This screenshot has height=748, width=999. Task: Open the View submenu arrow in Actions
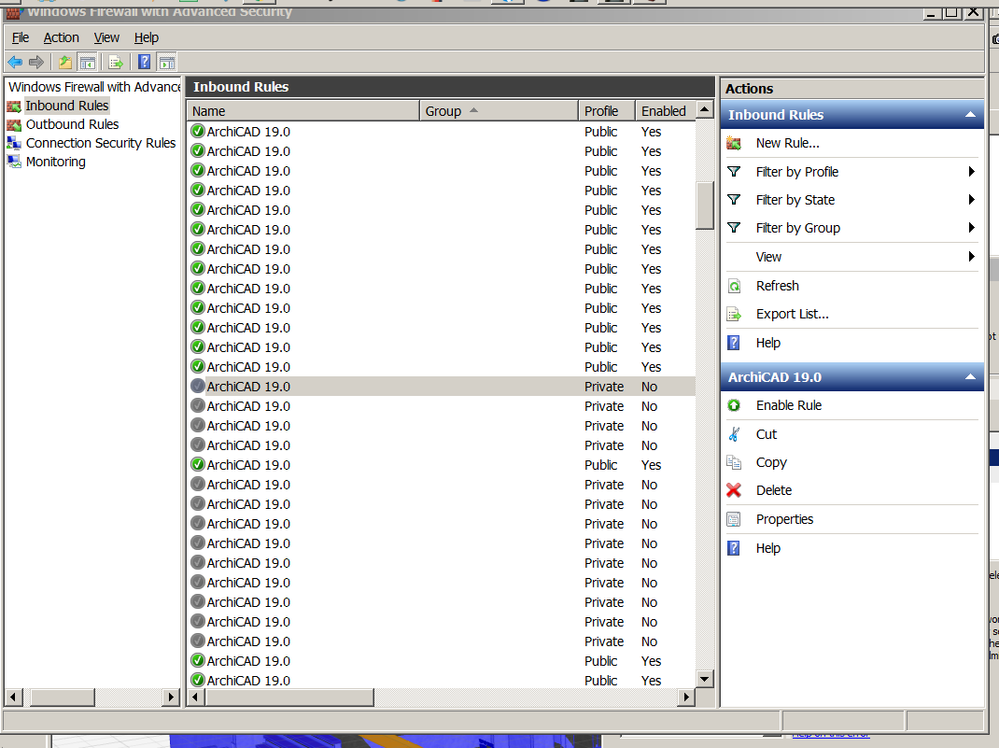971,257
